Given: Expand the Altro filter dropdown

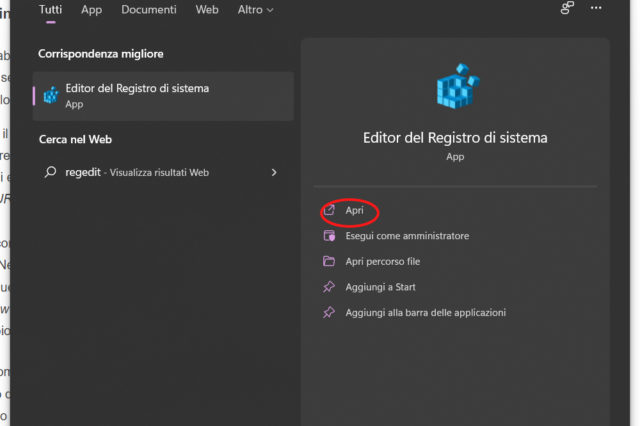Looking at the screenshot, I should coord(256,9).
